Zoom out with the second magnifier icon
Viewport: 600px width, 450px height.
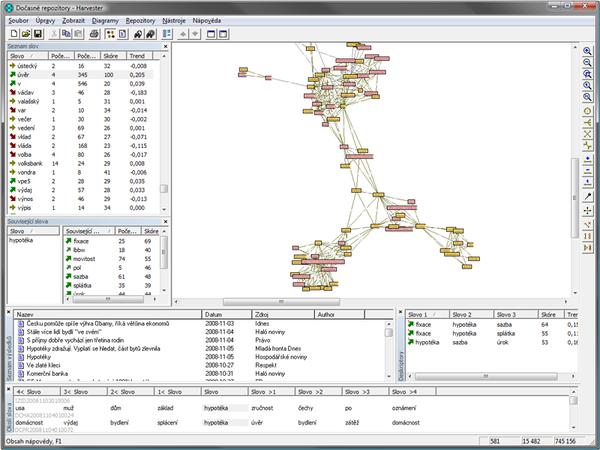click(587, 62)
